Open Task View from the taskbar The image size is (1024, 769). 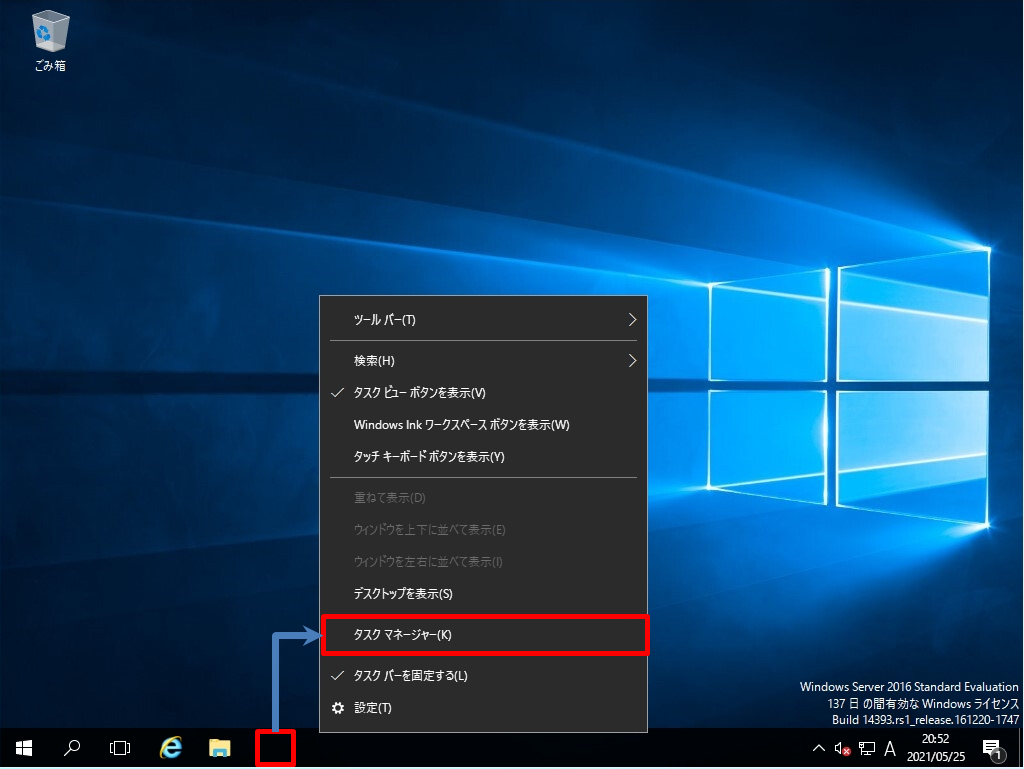(120, 748)
